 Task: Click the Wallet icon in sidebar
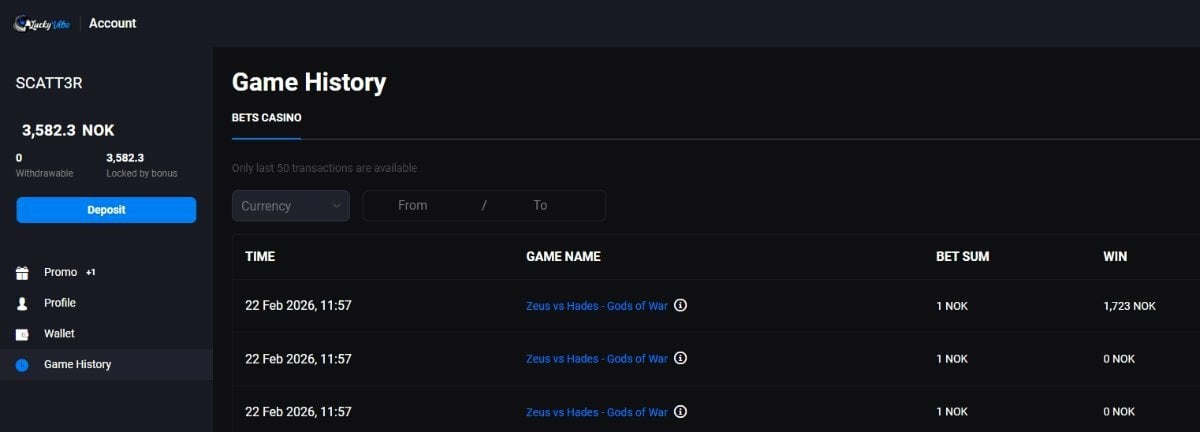coord(22,334)
